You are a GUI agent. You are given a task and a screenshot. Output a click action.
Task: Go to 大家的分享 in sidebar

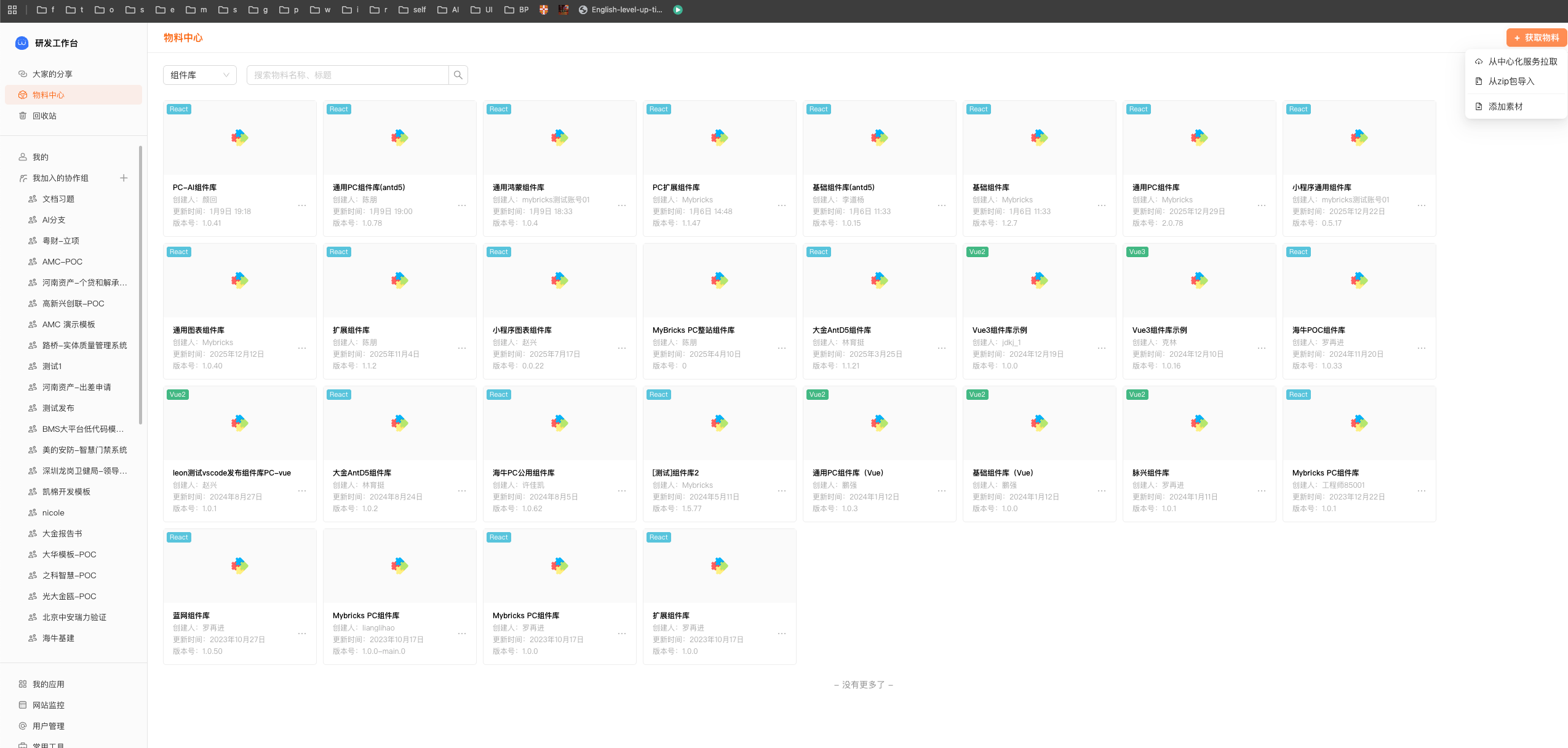[x=52, y=74]
